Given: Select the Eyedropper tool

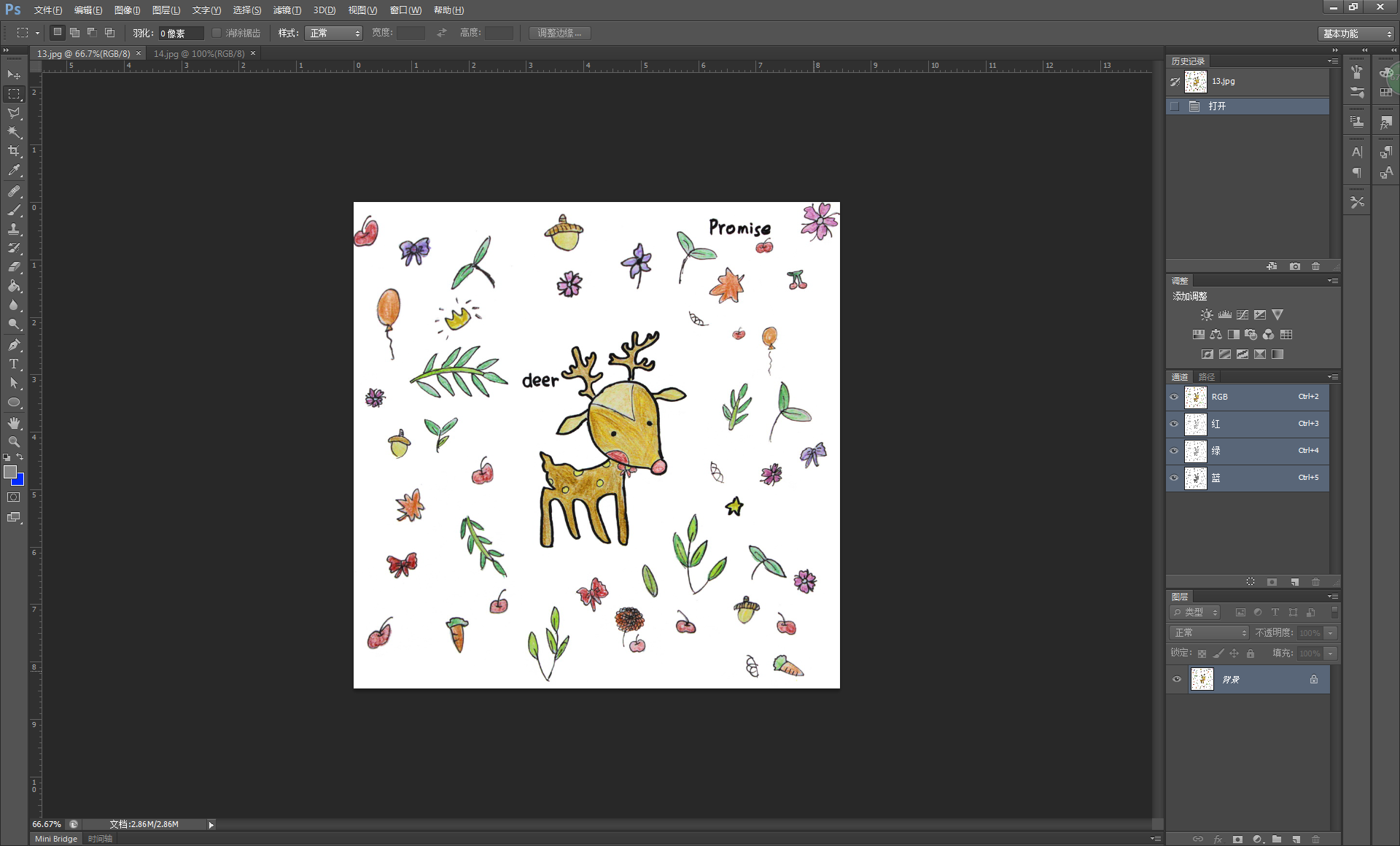Looking at the screenshot, I should 14,171.
